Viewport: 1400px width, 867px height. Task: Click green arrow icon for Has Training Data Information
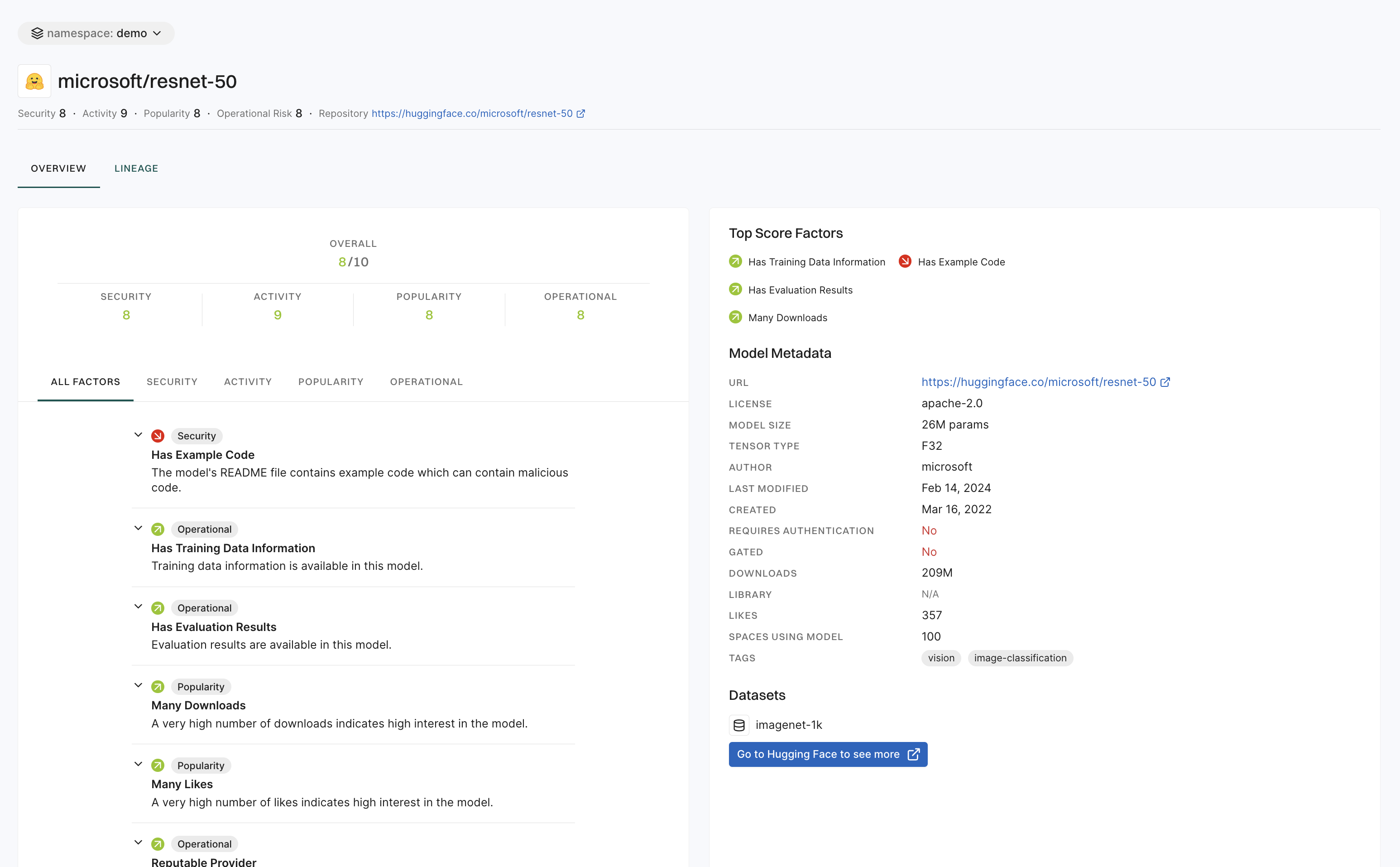point(158,529)
